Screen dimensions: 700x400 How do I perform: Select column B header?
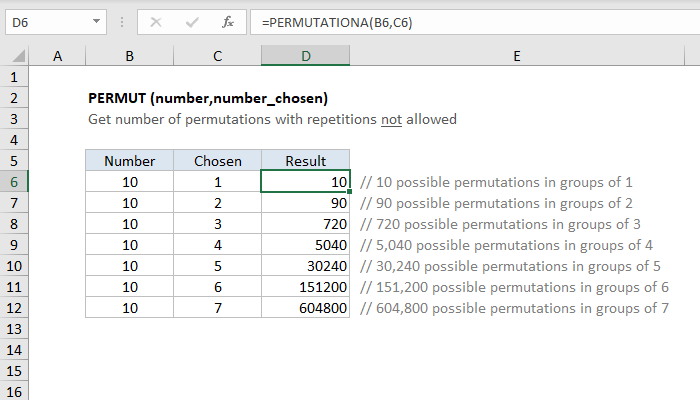click(x=129, y=56)
